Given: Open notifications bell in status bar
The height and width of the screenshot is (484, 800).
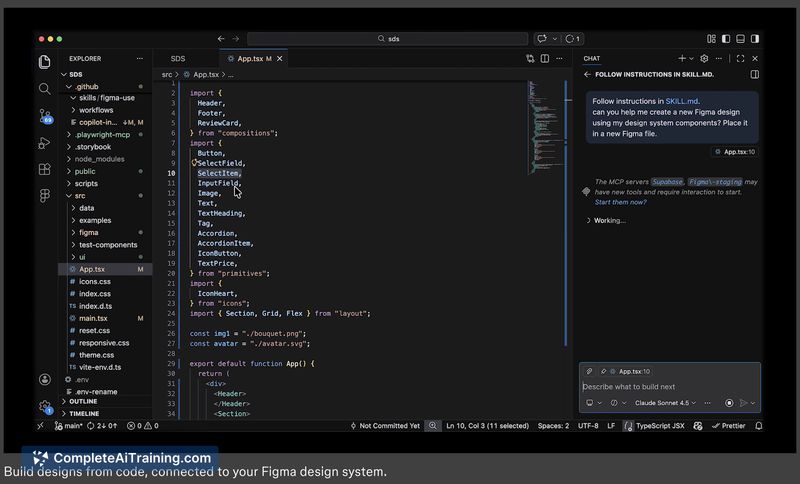Looking at the screenshot, I should click(759, 426).
